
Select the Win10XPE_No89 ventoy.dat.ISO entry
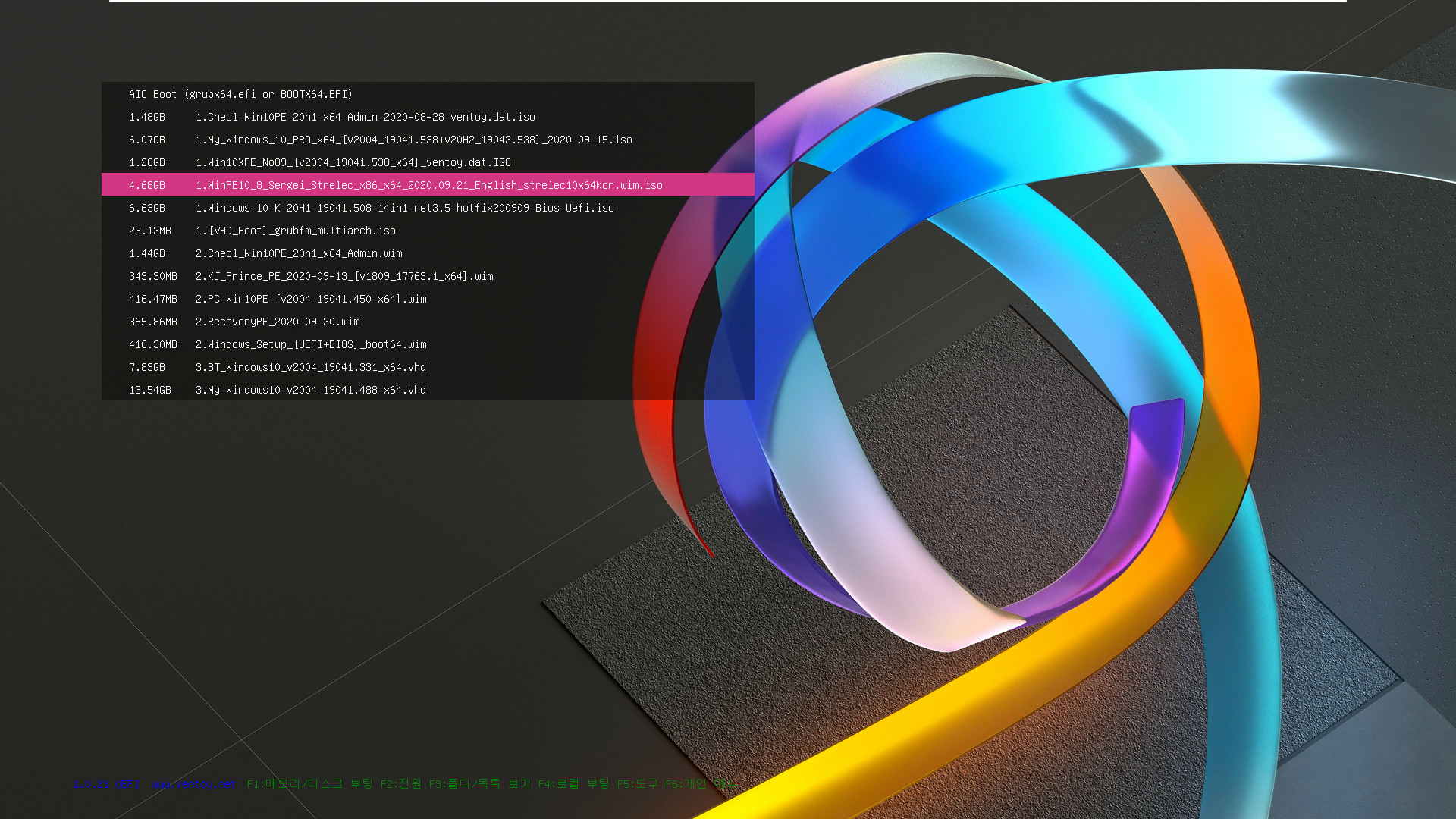(x=428, y=162)
